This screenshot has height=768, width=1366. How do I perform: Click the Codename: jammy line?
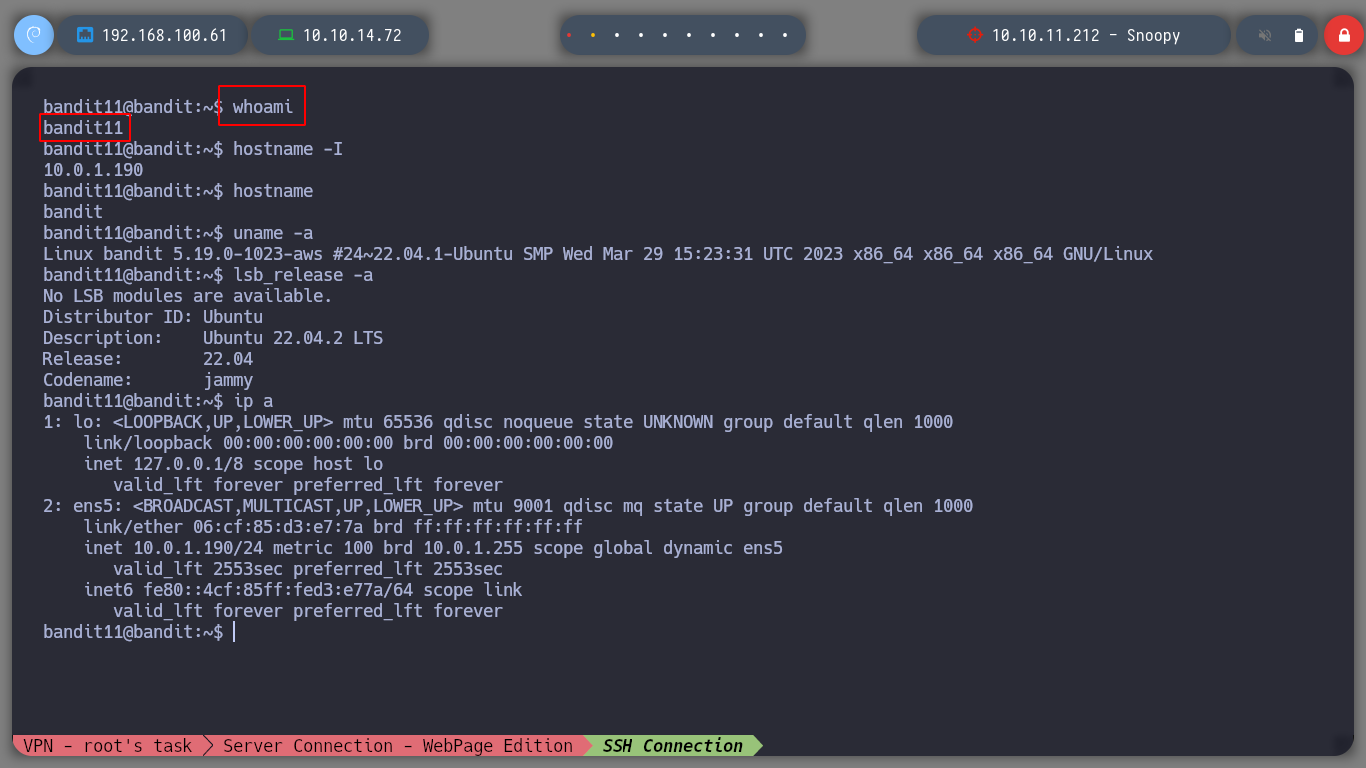tap(148, 380)
